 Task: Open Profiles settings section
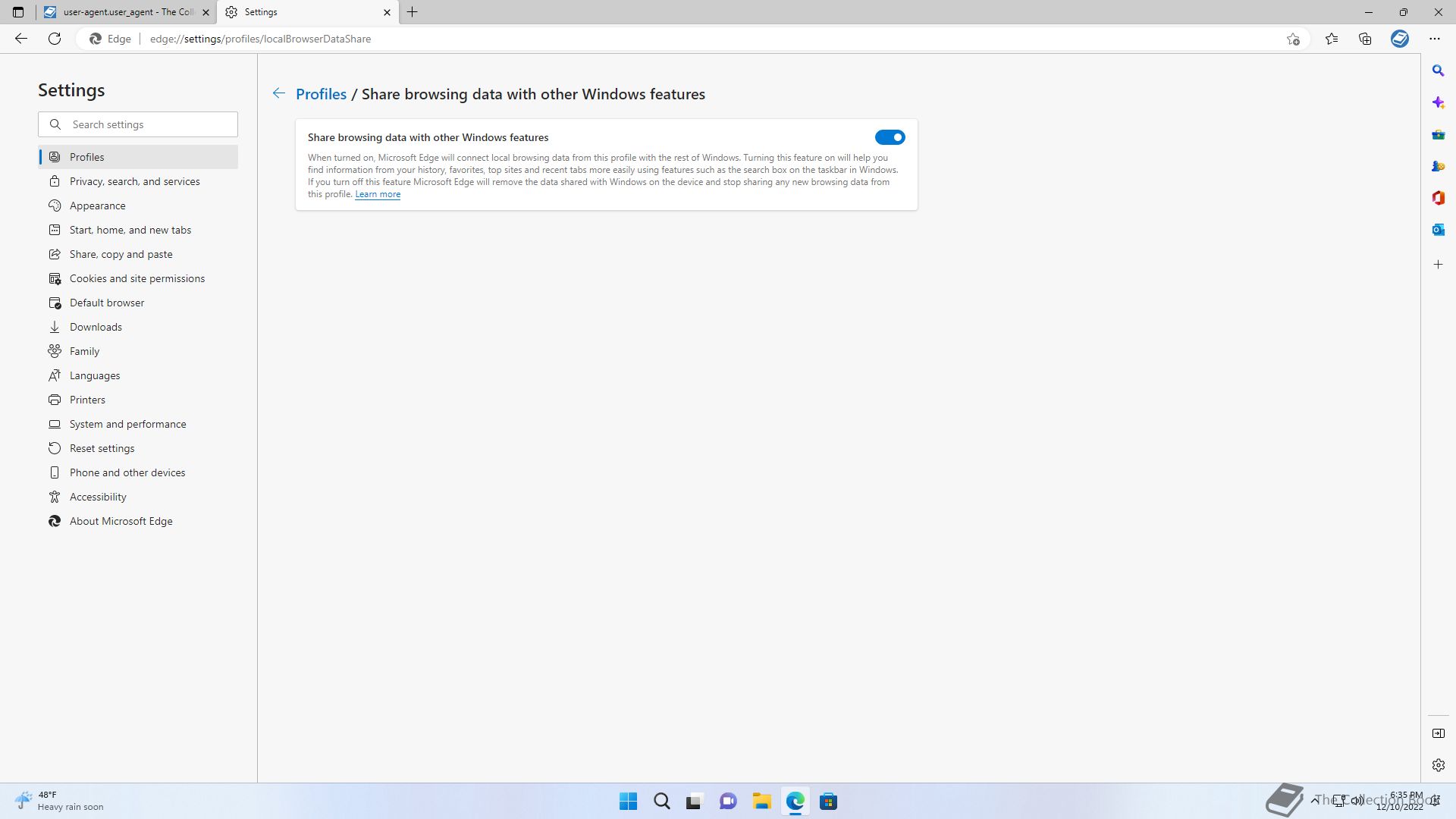(138, 157)
